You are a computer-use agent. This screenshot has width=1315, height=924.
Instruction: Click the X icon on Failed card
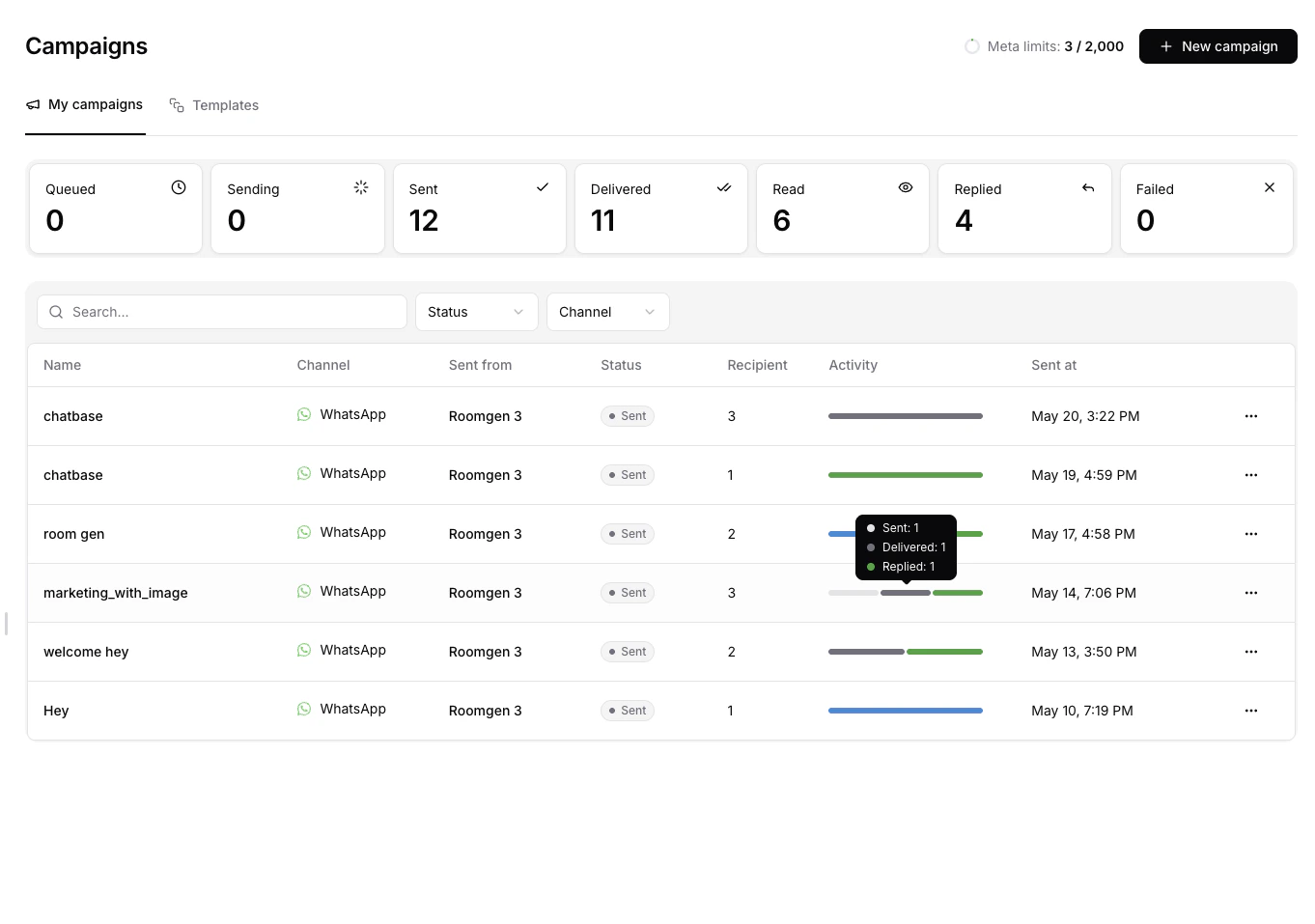pos(1270,187)
